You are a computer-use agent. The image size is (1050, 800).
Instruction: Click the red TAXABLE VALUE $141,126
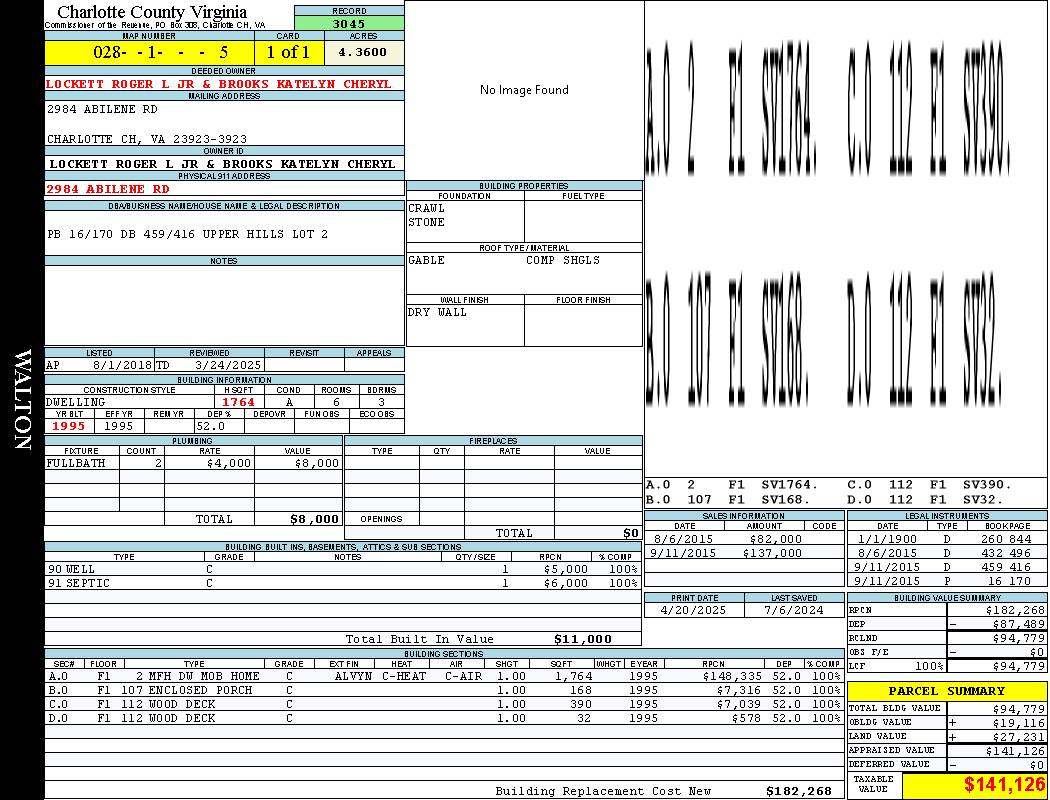tap(1004, 785)
